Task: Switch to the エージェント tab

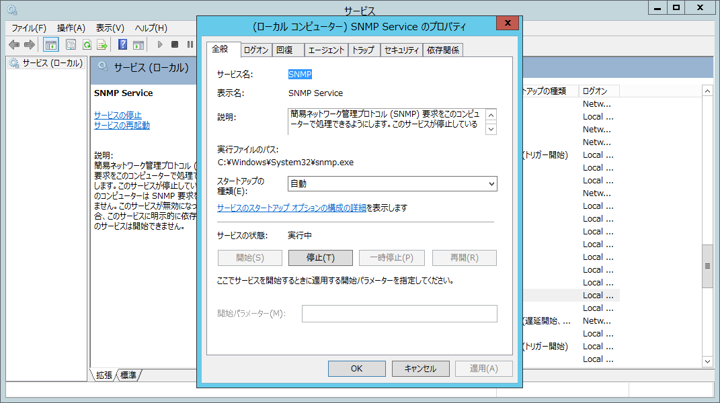Action: tap(326, 50)
